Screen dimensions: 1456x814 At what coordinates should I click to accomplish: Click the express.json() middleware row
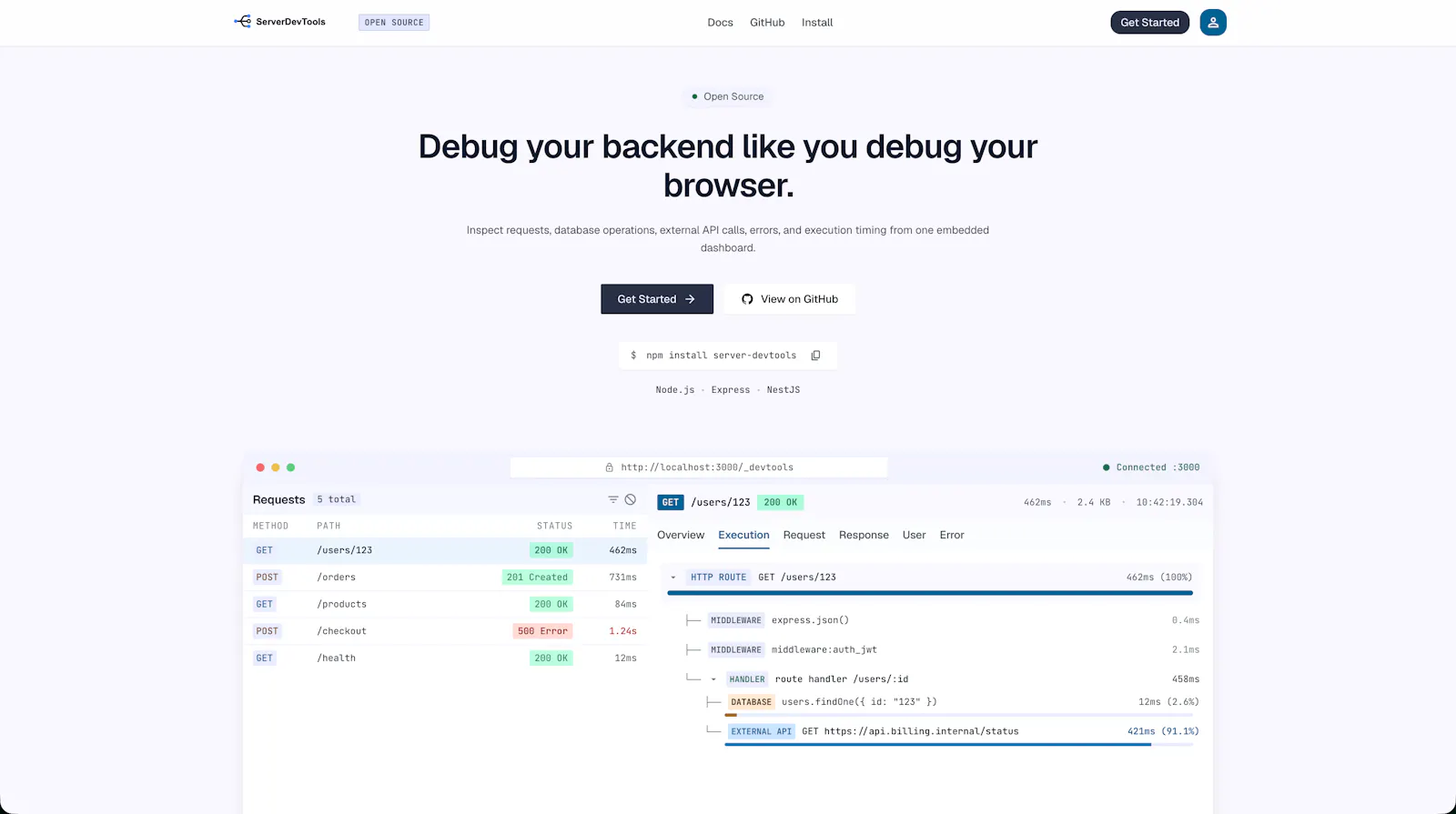pos(943,620)
